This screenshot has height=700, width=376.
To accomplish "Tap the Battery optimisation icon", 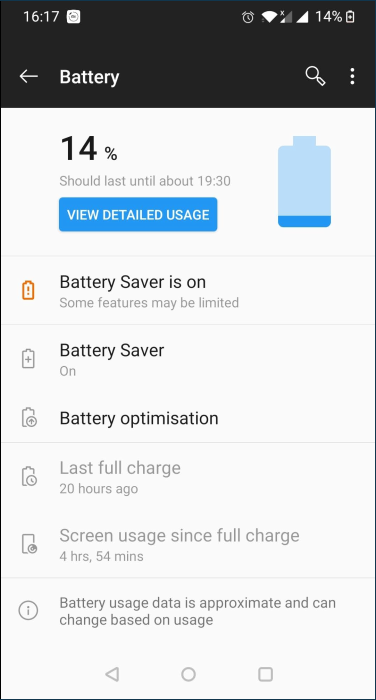I will pyautogui.click(x=29, y=417).
